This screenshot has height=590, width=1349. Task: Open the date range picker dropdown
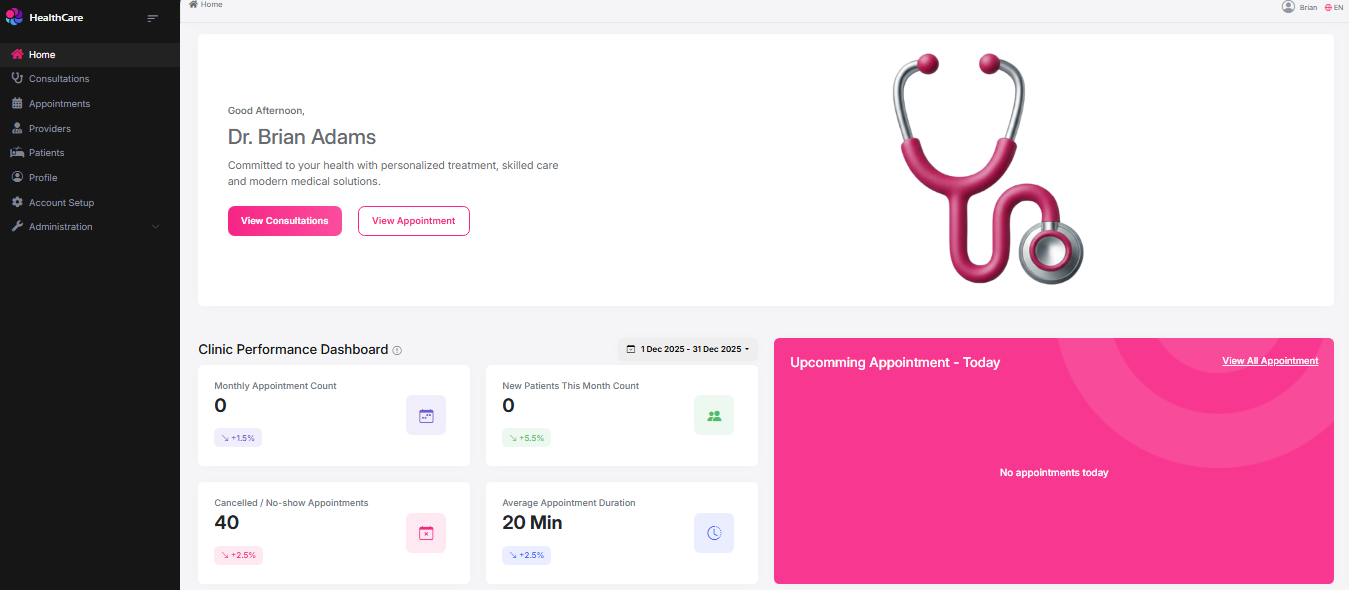[688, 349]
